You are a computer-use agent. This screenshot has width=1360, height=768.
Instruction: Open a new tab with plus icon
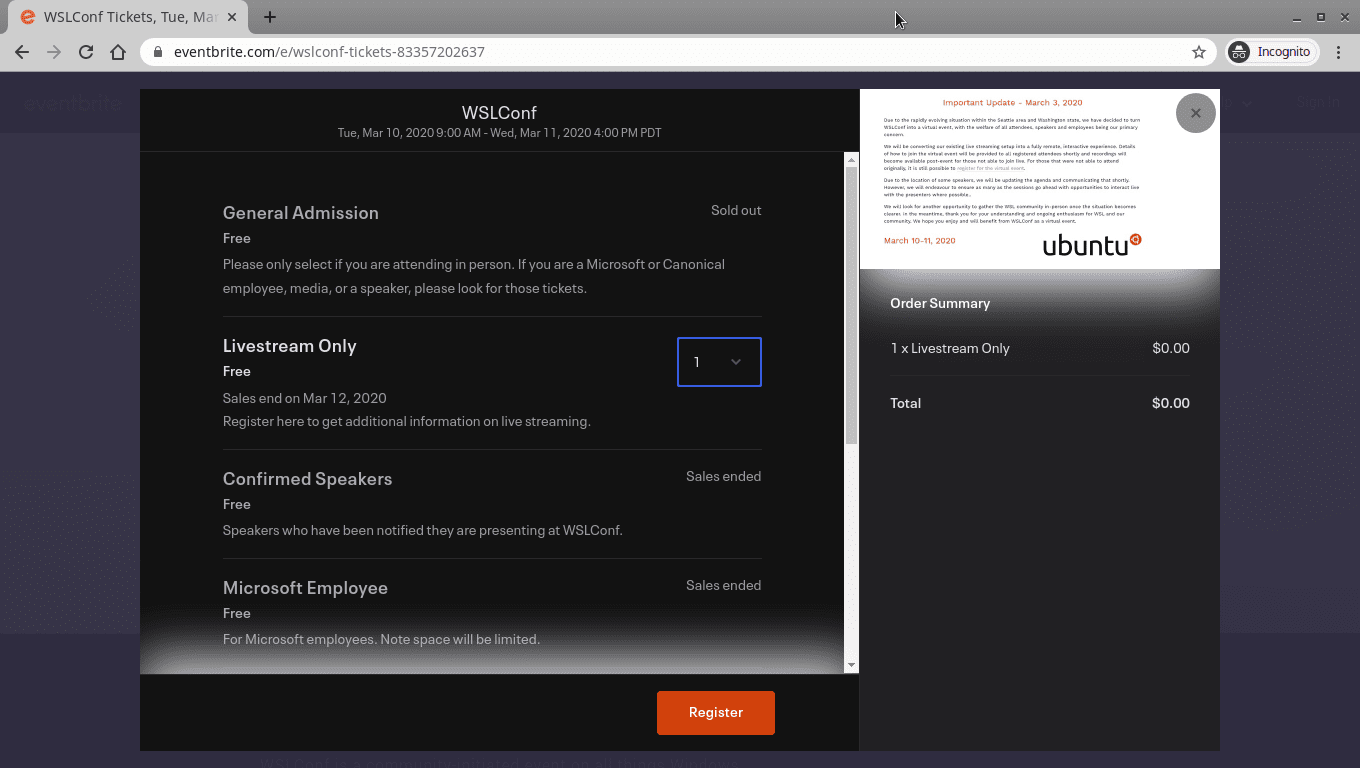point(270,17)
